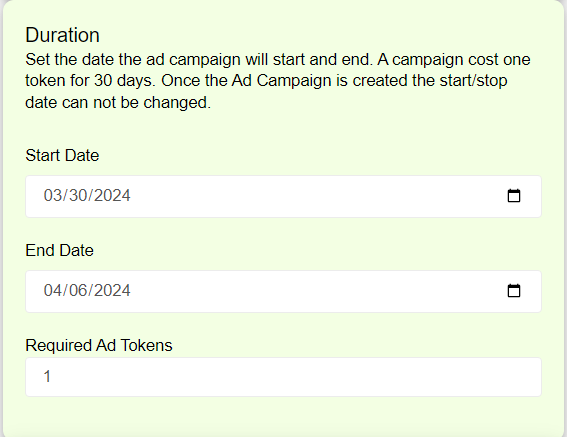Select the month 03 in Start Date
Viewport: 567px width, 437px height.
[x=53, y=196]
